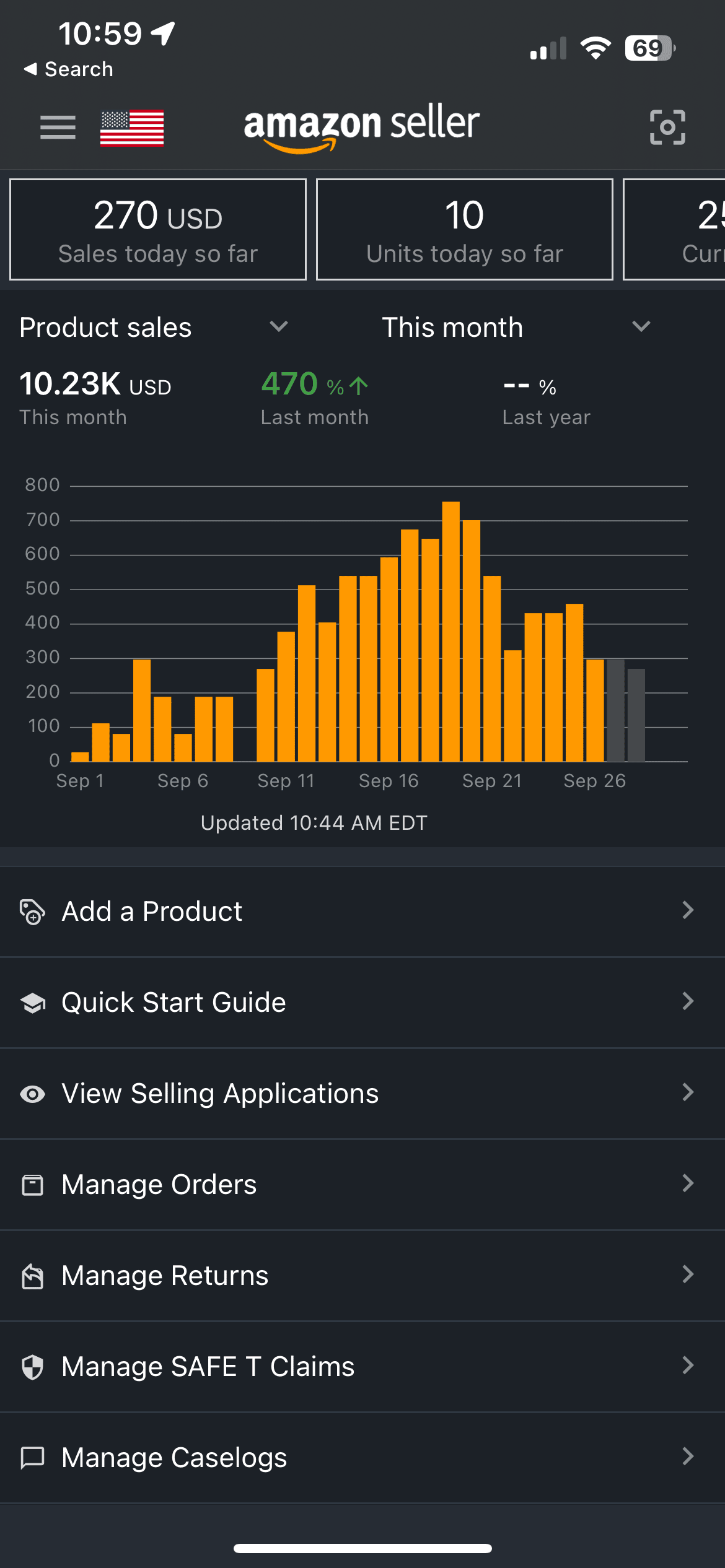Tap the Manage Caselogs chat icon
This screenshot has width=725, height=1568.
32,1458
